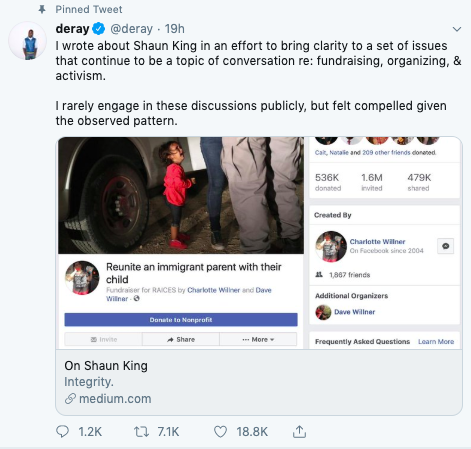Open the On Shaun King article title
The height and width of the screenshot is (449, 471).
[106, 366]
